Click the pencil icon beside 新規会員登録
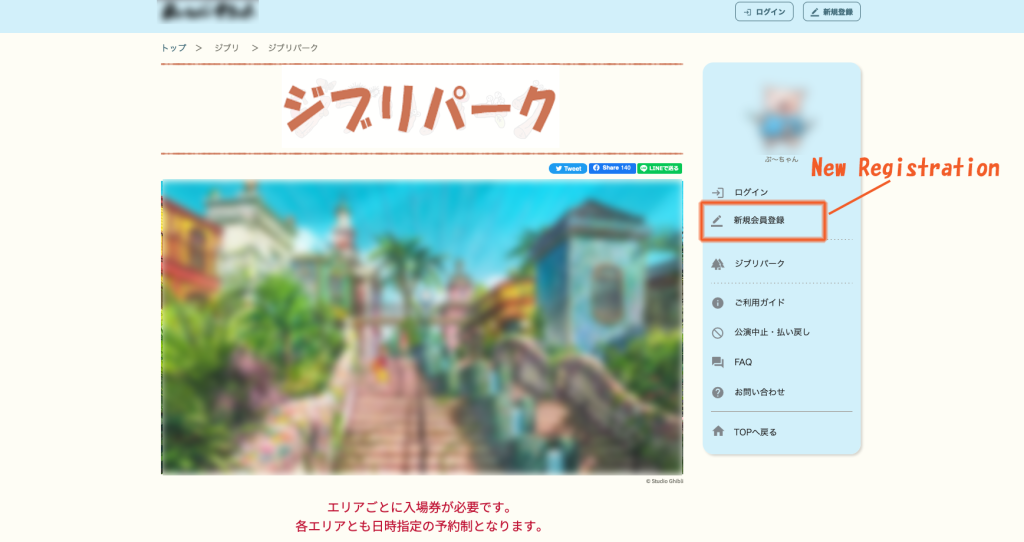Viewport: 1024px width, 542px height. [717, 220]
